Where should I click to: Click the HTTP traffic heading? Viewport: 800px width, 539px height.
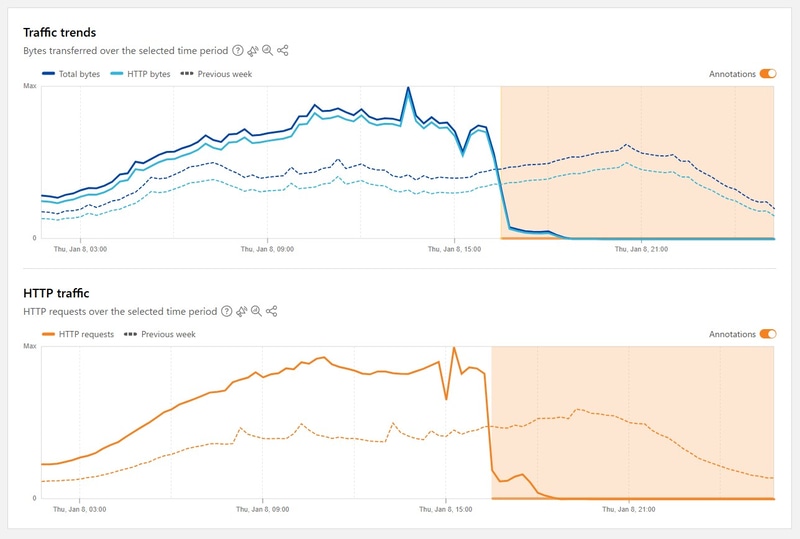pos(56,293)
